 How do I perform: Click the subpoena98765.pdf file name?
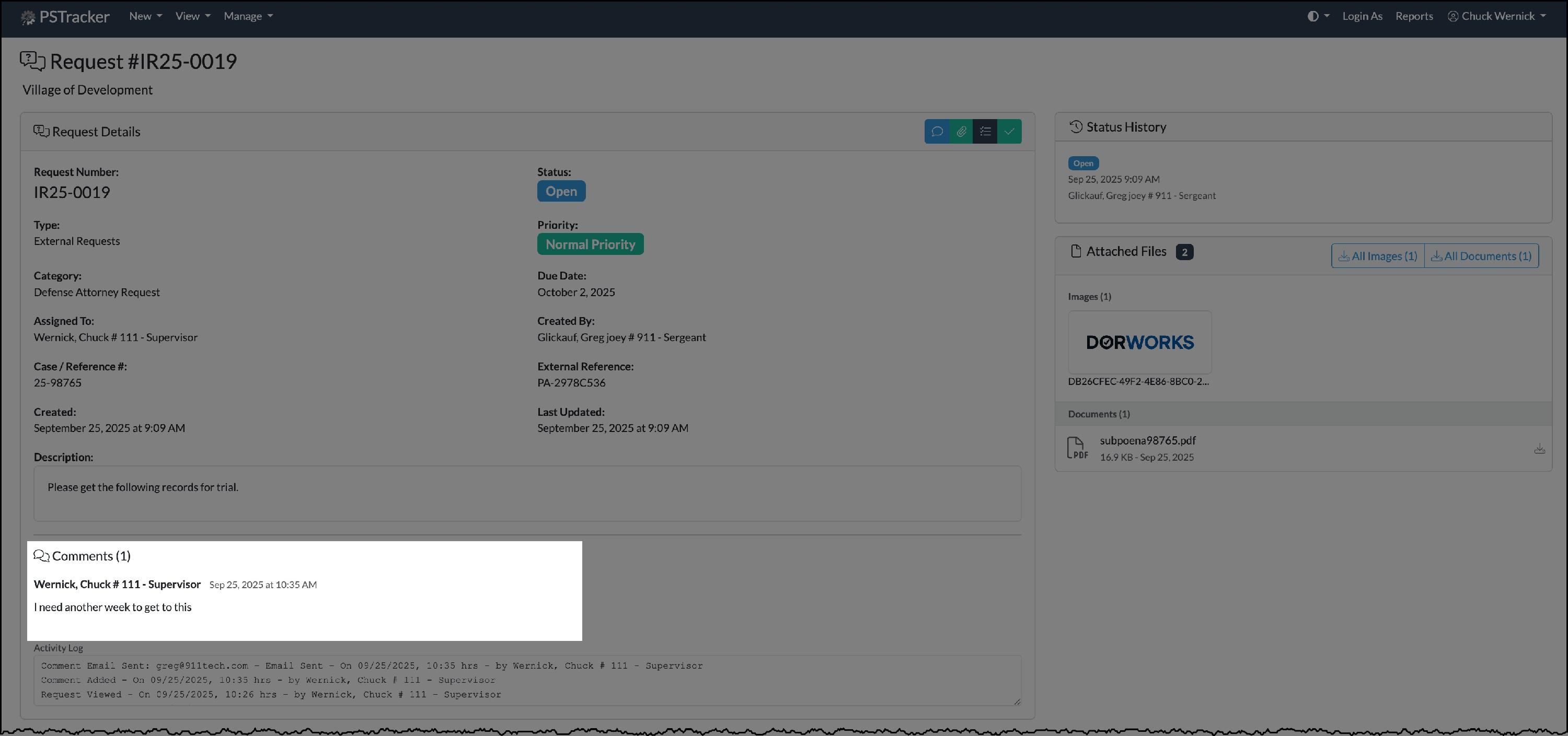(1147, 440)
